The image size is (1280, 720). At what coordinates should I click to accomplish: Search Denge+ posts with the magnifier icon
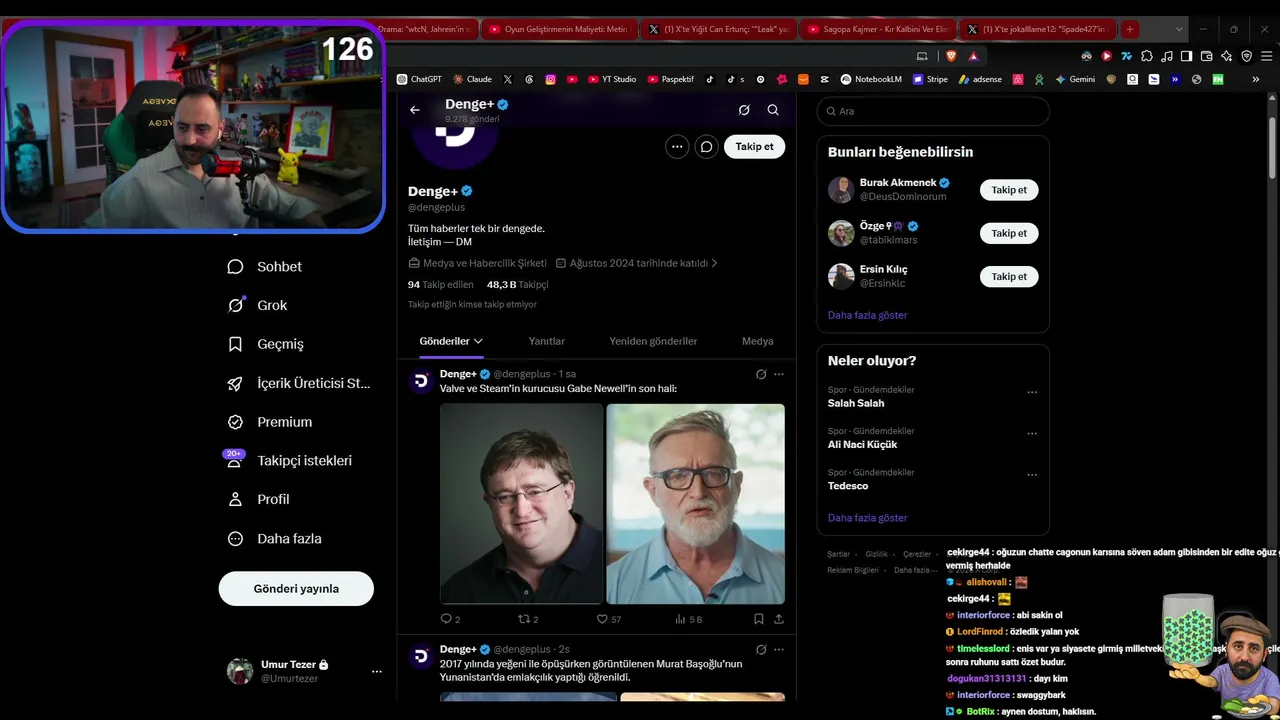click(773, 110)
